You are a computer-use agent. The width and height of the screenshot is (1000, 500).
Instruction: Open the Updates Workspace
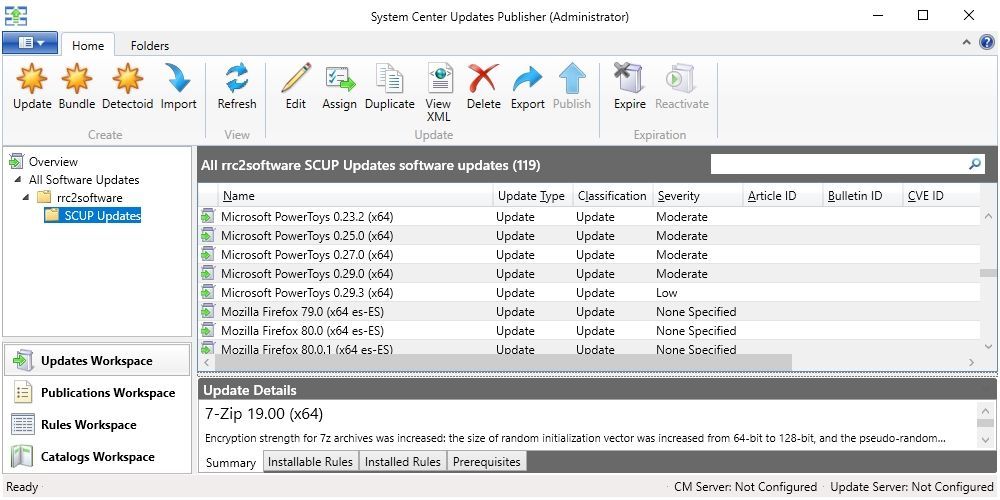[x=96, y=360]
